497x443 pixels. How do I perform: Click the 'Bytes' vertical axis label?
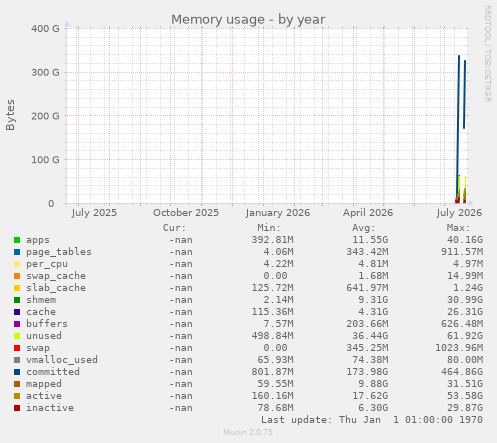(x=10, y=115)
